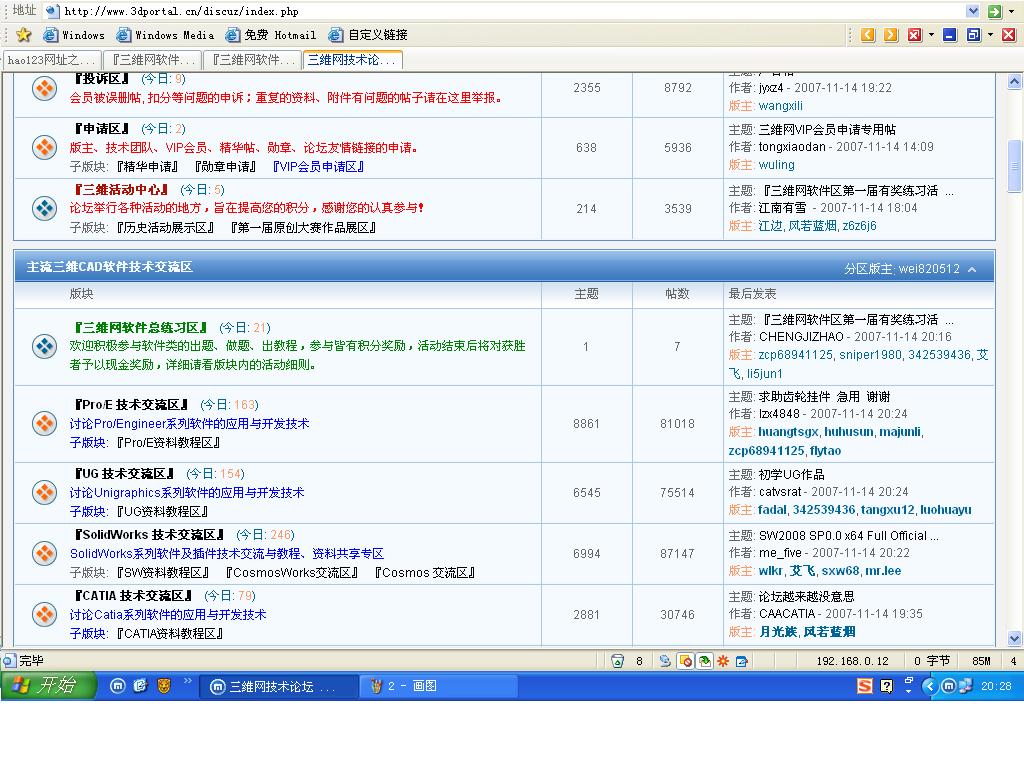1024x768 pixels.
Task: Open the 『精华申请』 sub-forum
Action: point(148,167)
